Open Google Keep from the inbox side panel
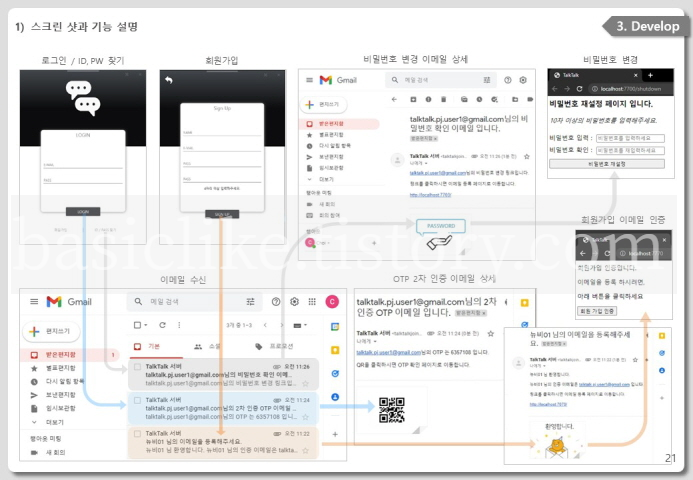The height and width of the screenshot is (480, 693). pos(335,350)
